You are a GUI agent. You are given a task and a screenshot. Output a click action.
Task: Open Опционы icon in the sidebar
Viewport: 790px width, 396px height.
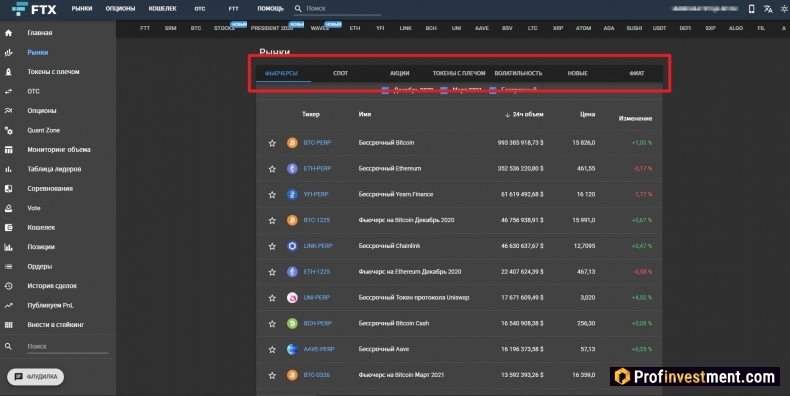click(x=9, y=111)
